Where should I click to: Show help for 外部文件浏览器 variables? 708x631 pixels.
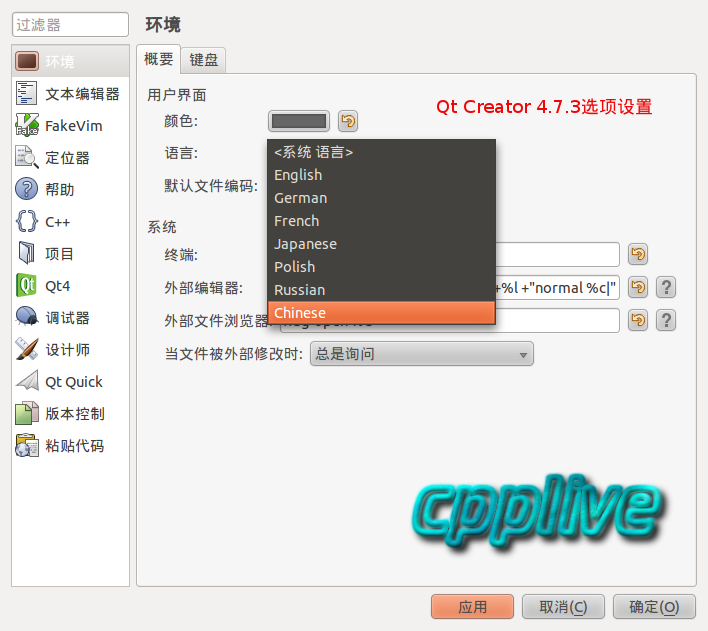(x=666, y=320)
